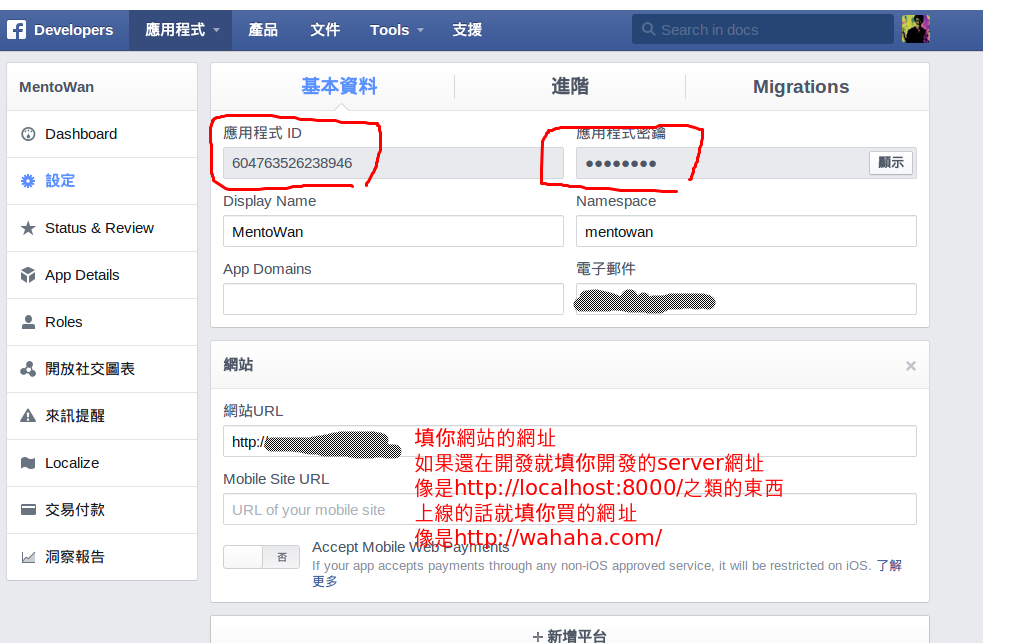Open the Tools dropdown in top bar
Screen dimensions: 1029x643
click(x=396, y=30)
